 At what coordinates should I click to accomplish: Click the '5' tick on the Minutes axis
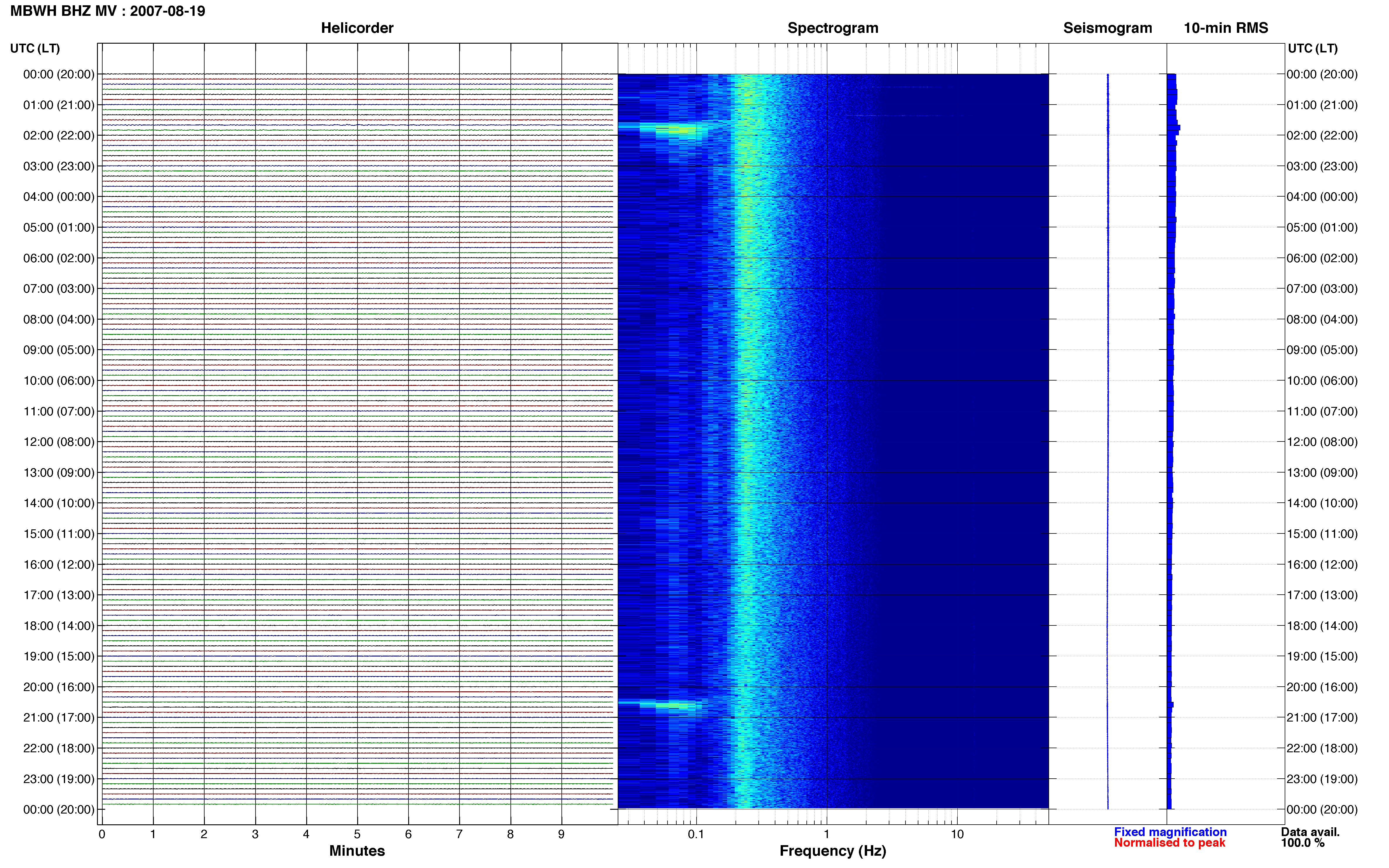357,834
